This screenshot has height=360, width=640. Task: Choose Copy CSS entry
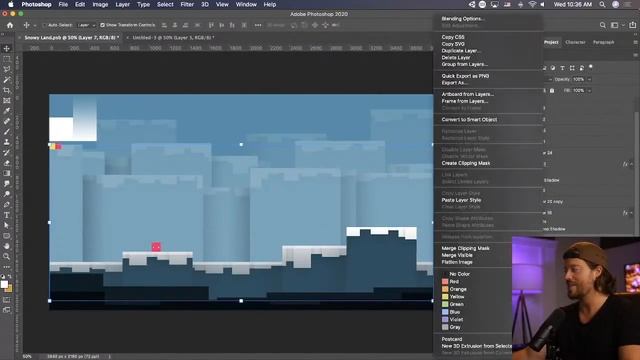coord(453,37)
